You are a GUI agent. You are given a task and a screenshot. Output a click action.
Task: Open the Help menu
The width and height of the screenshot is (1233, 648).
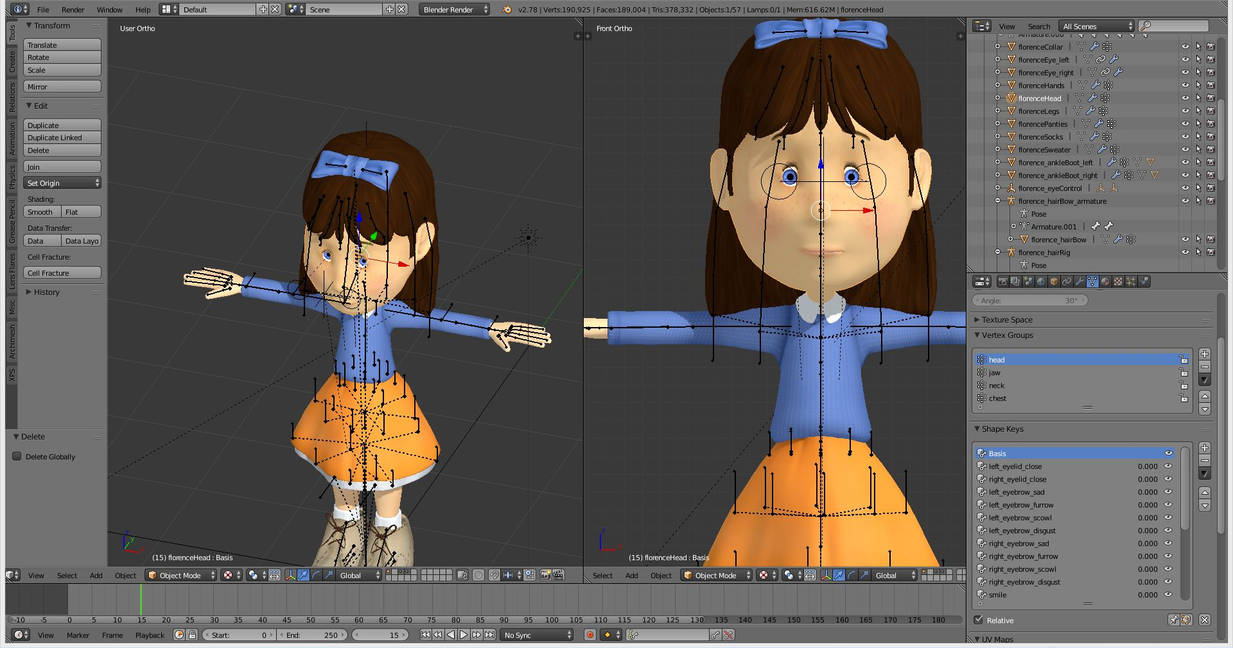143,9
